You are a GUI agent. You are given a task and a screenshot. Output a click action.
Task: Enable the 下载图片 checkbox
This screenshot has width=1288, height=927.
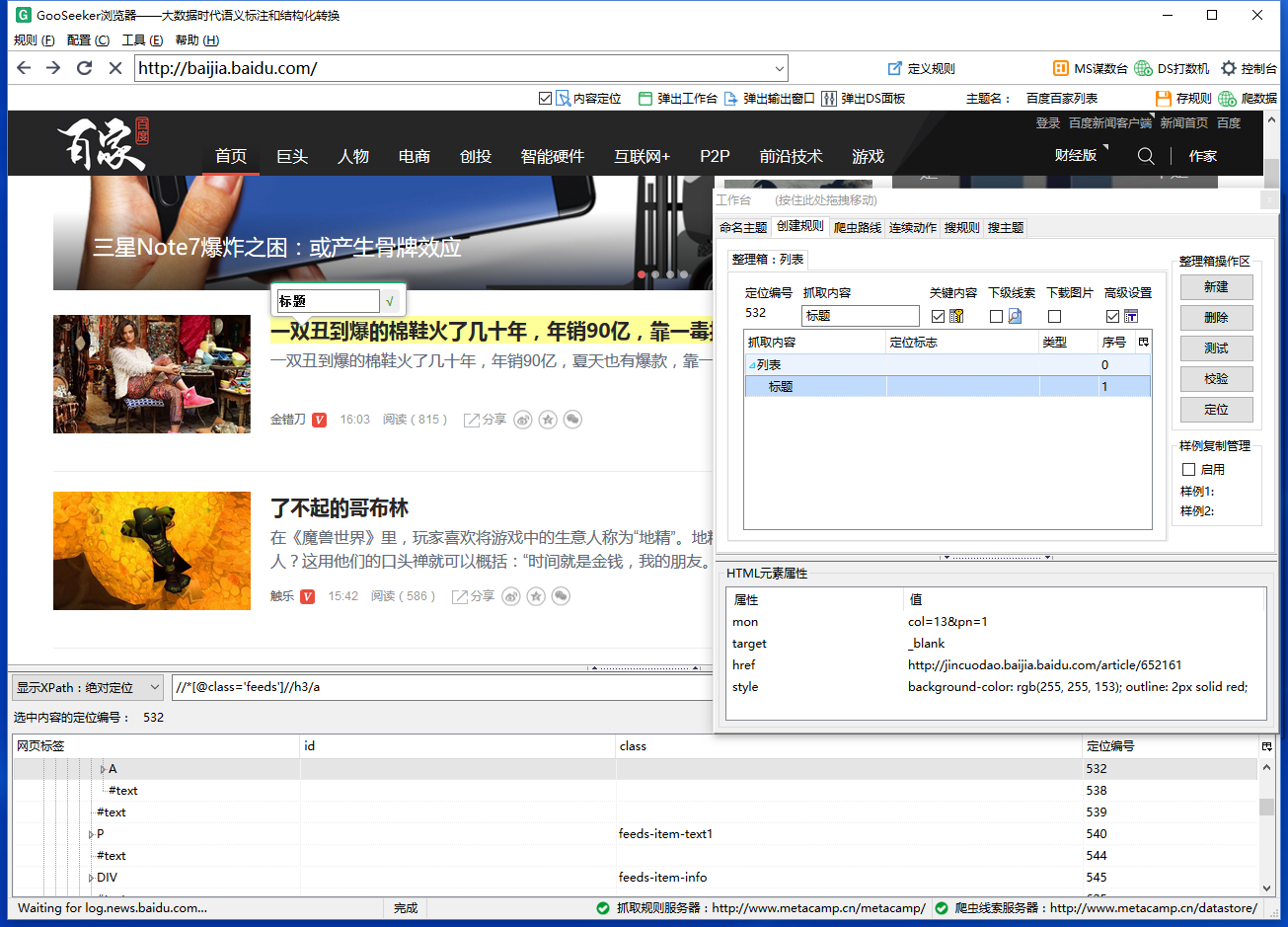point(1055,316)
